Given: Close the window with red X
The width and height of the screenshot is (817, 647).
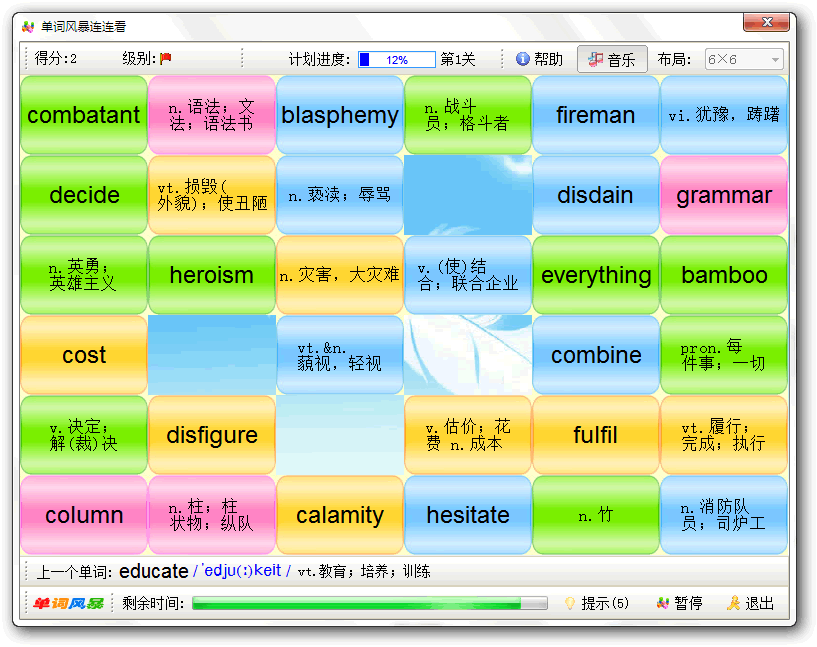Looking at the screenshot, I should click(x=767, y=22).
